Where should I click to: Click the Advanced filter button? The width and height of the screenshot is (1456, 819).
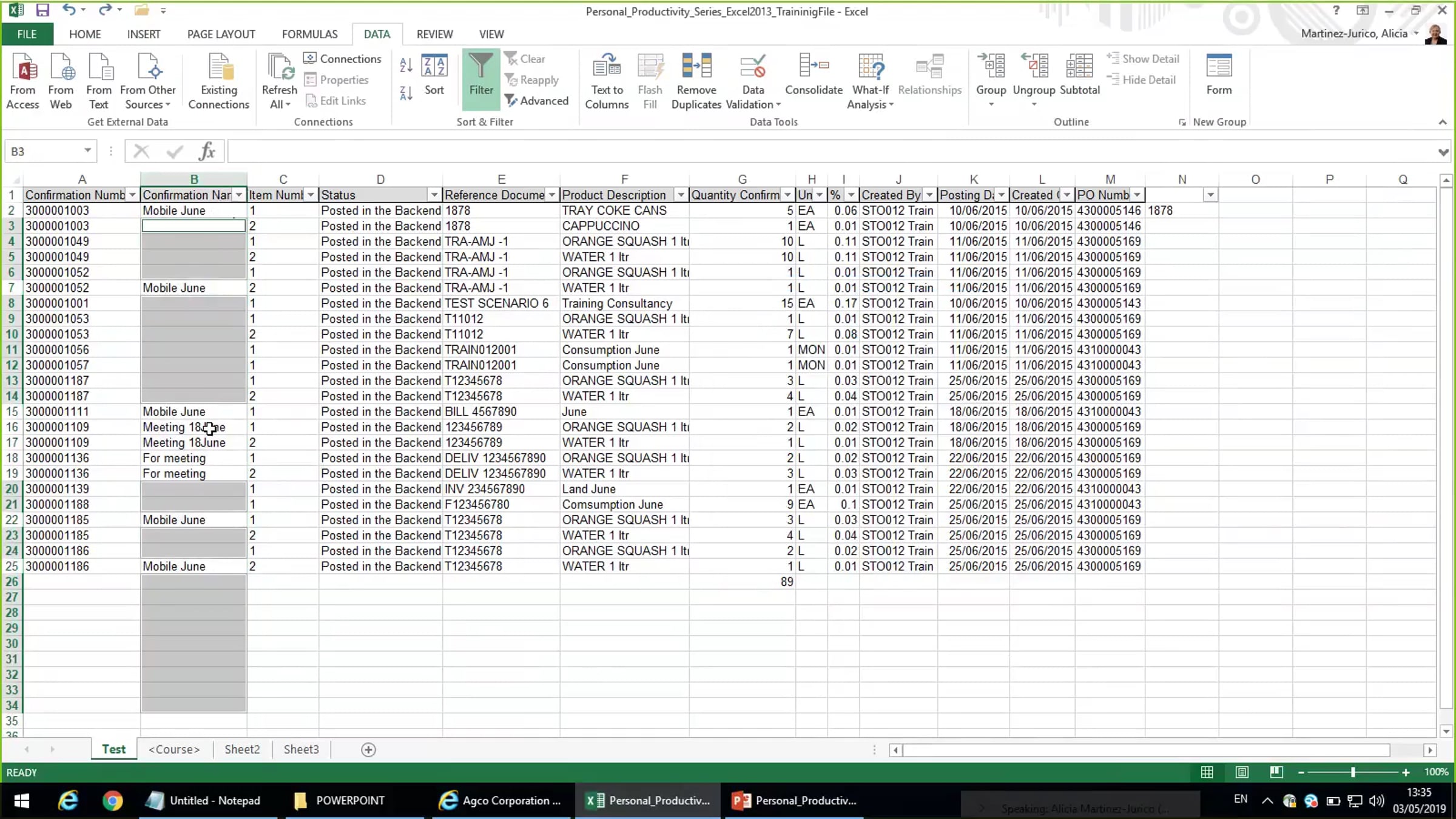[536, 101]
